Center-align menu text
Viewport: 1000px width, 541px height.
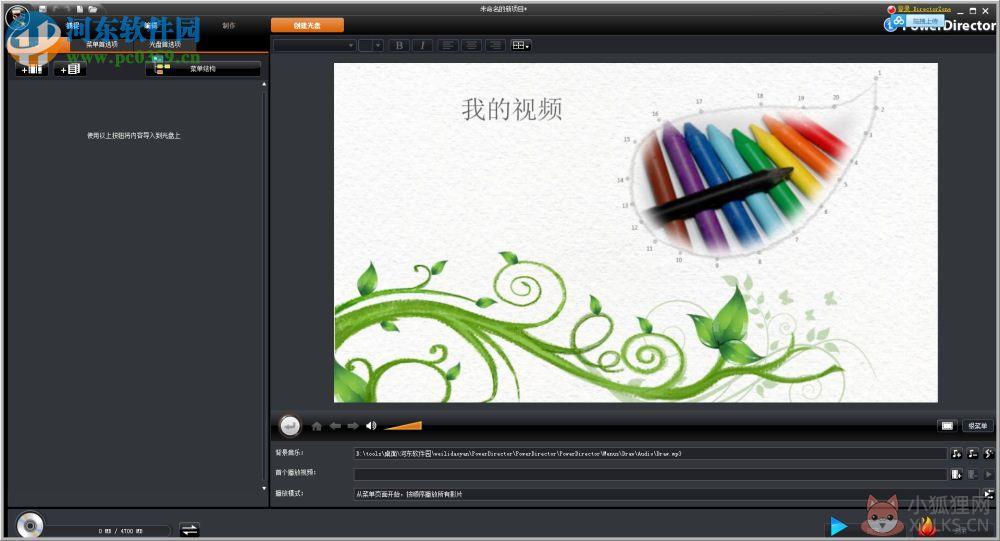[471, 45]
